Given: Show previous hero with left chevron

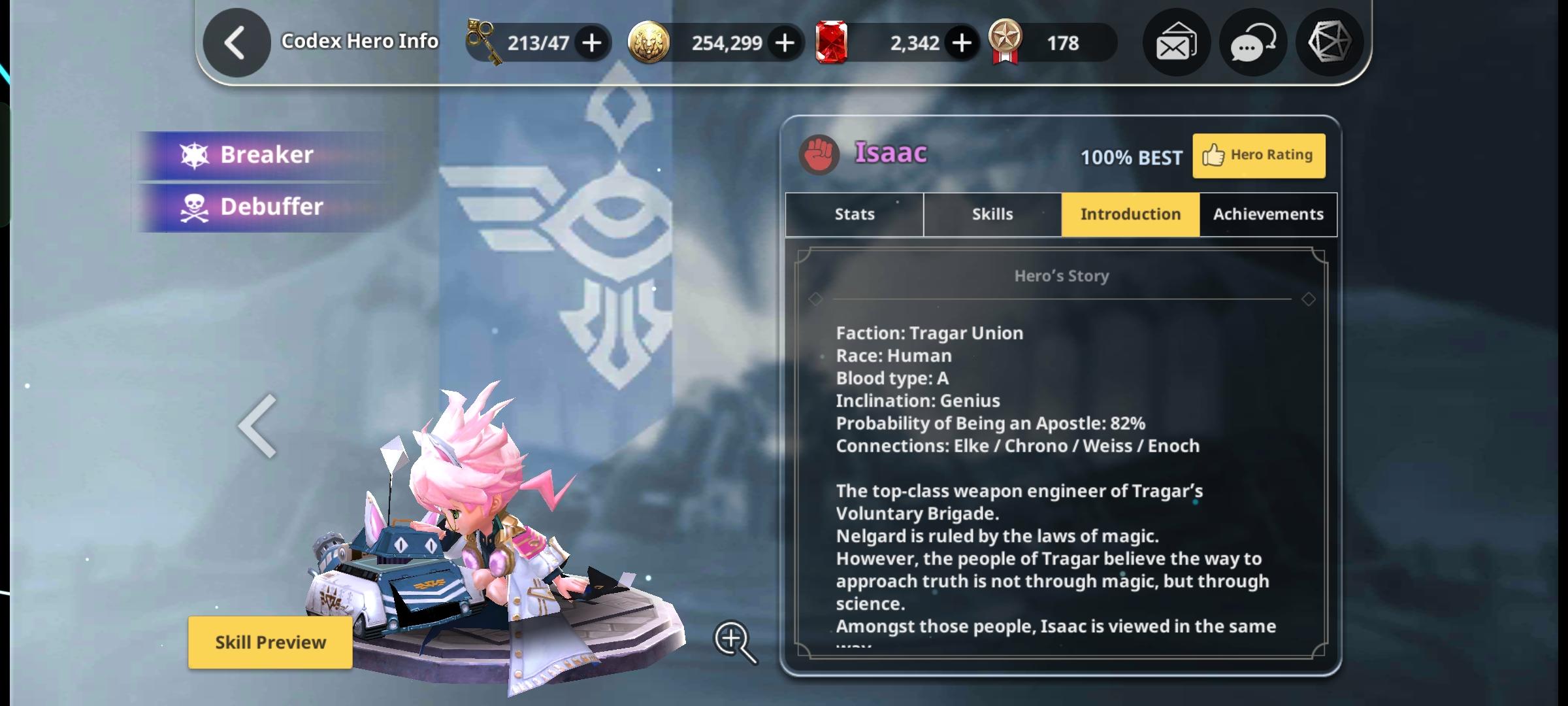Looking at the screenshot, I should tap(257, 426).
